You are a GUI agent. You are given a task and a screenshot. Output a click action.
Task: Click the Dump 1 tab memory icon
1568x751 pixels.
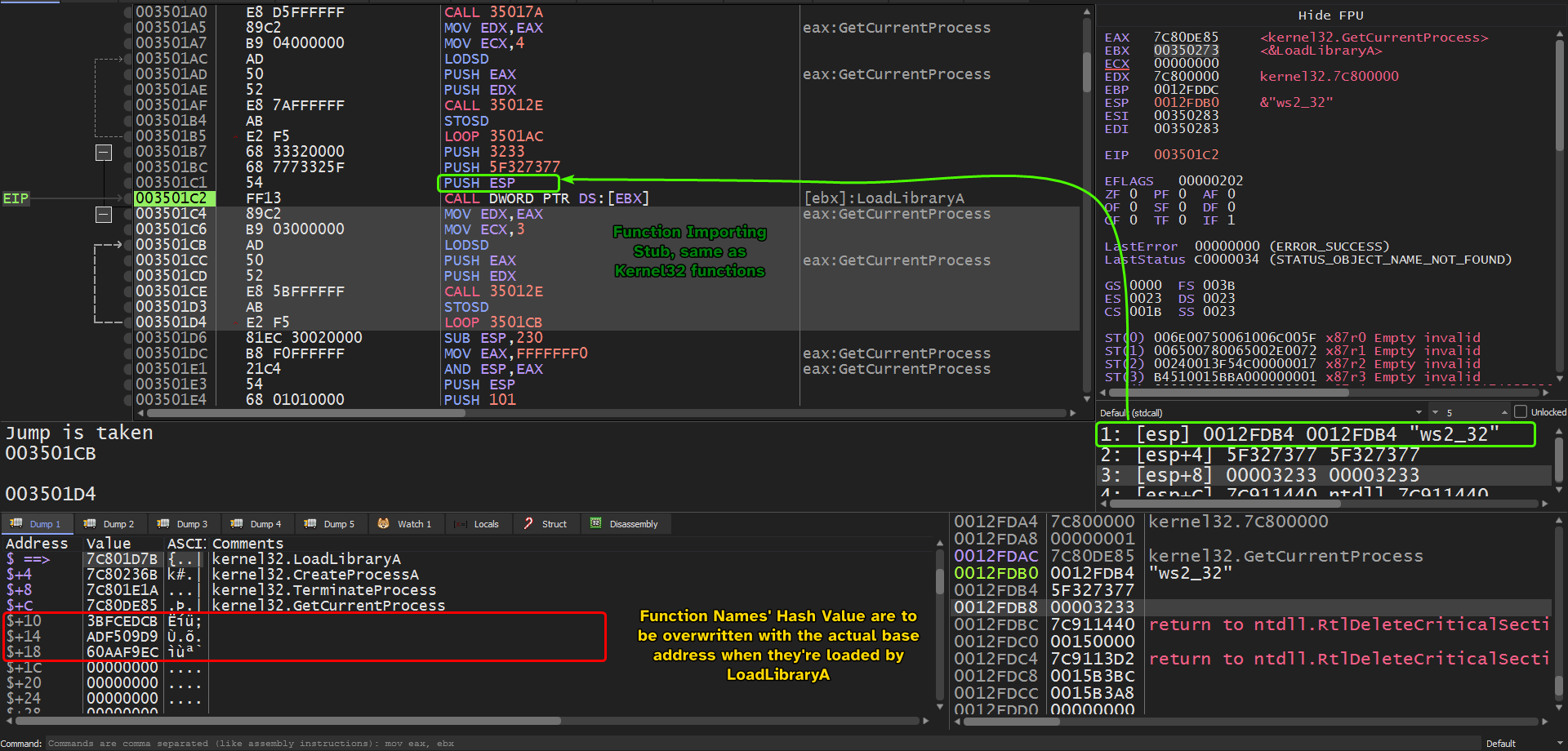point(16,523)
